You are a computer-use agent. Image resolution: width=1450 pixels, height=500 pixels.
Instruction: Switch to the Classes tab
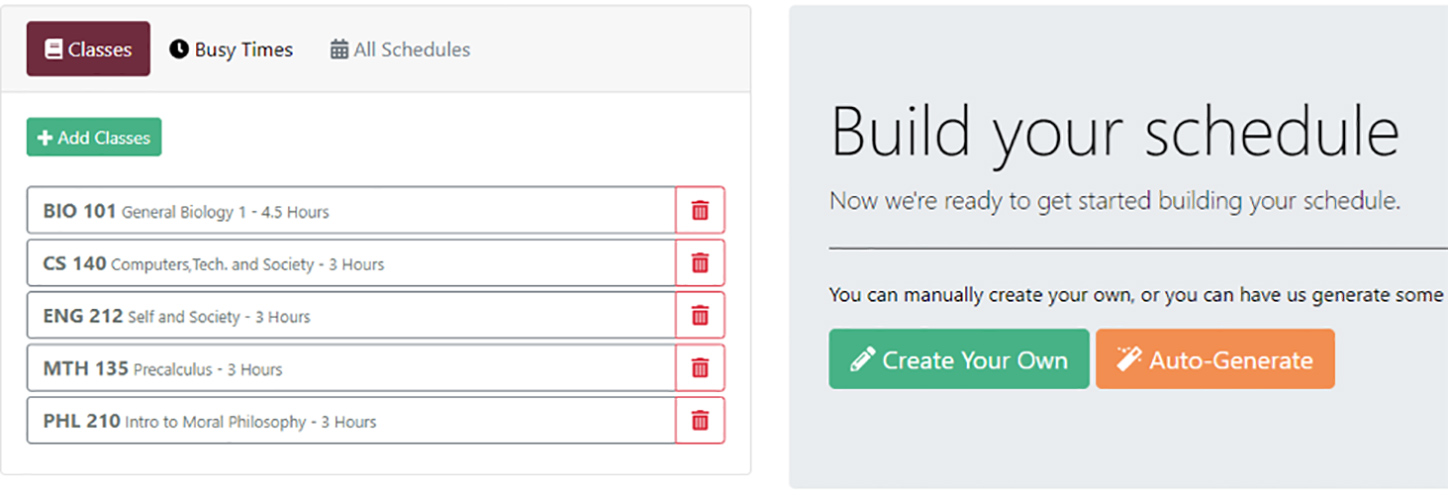coord(88,49)
